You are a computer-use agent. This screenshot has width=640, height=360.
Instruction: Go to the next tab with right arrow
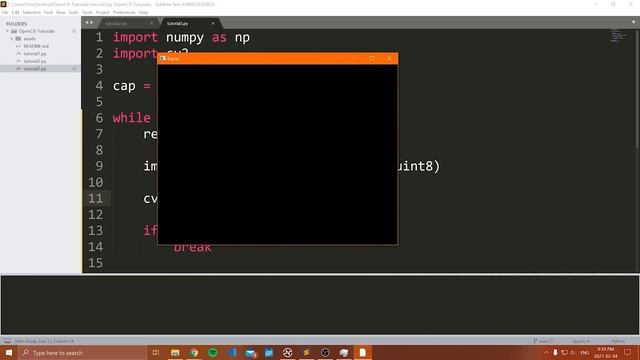[x=91, y=23]
